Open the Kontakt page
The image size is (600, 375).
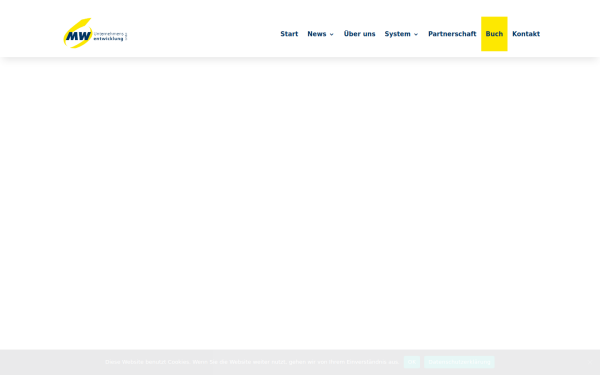pos(526,34)
